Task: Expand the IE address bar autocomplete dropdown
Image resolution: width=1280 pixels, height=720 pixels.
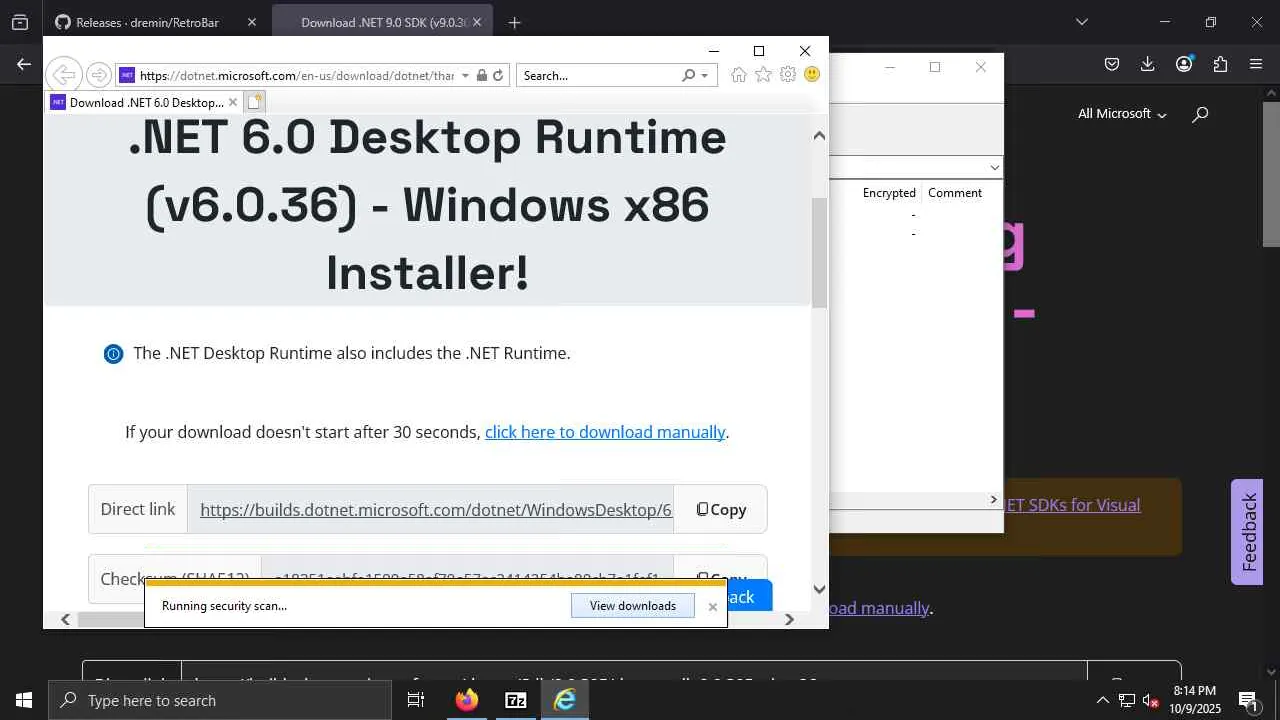Action: [465, 76]
